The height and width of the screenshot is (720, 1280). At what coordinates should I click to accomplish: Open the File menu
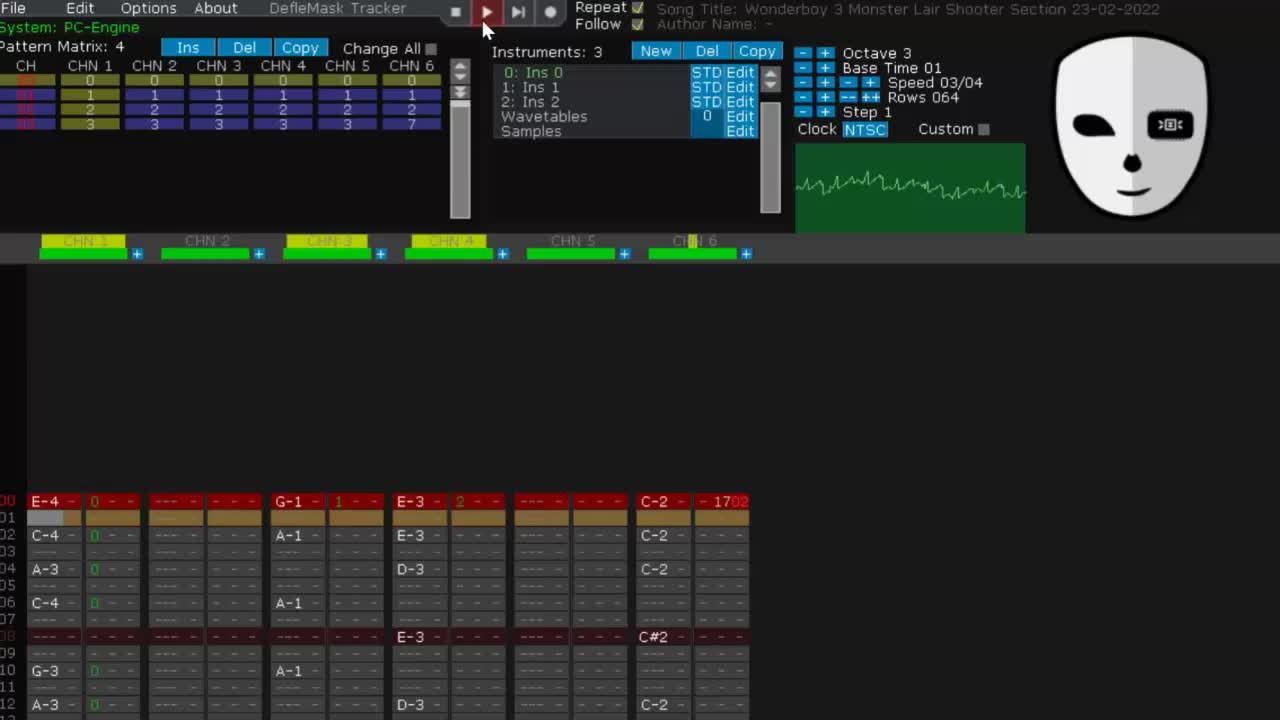(13, 8)
